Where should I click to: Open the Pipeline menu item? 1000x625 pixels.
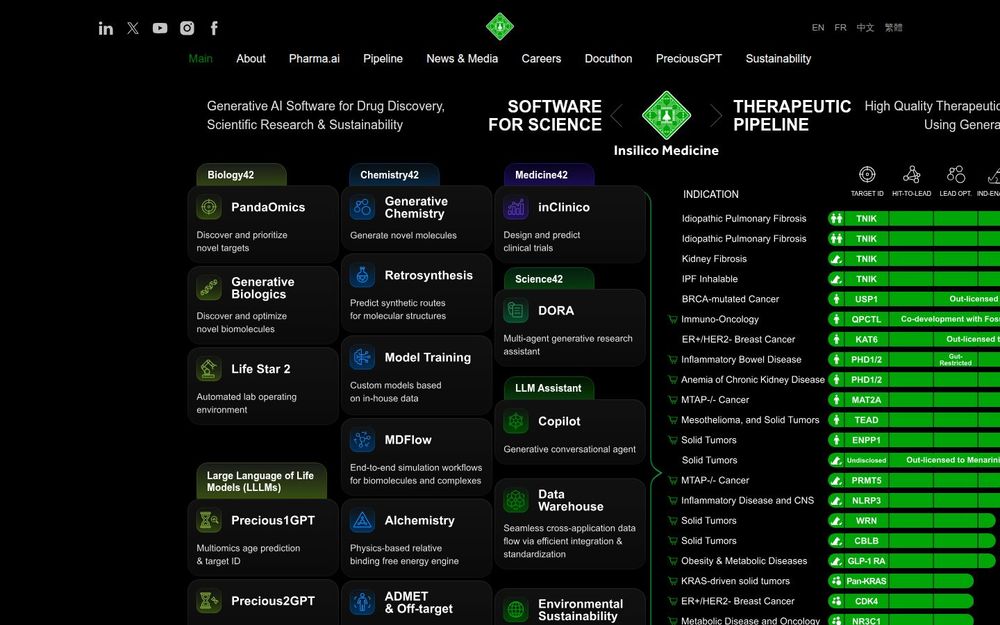(383, 58)
